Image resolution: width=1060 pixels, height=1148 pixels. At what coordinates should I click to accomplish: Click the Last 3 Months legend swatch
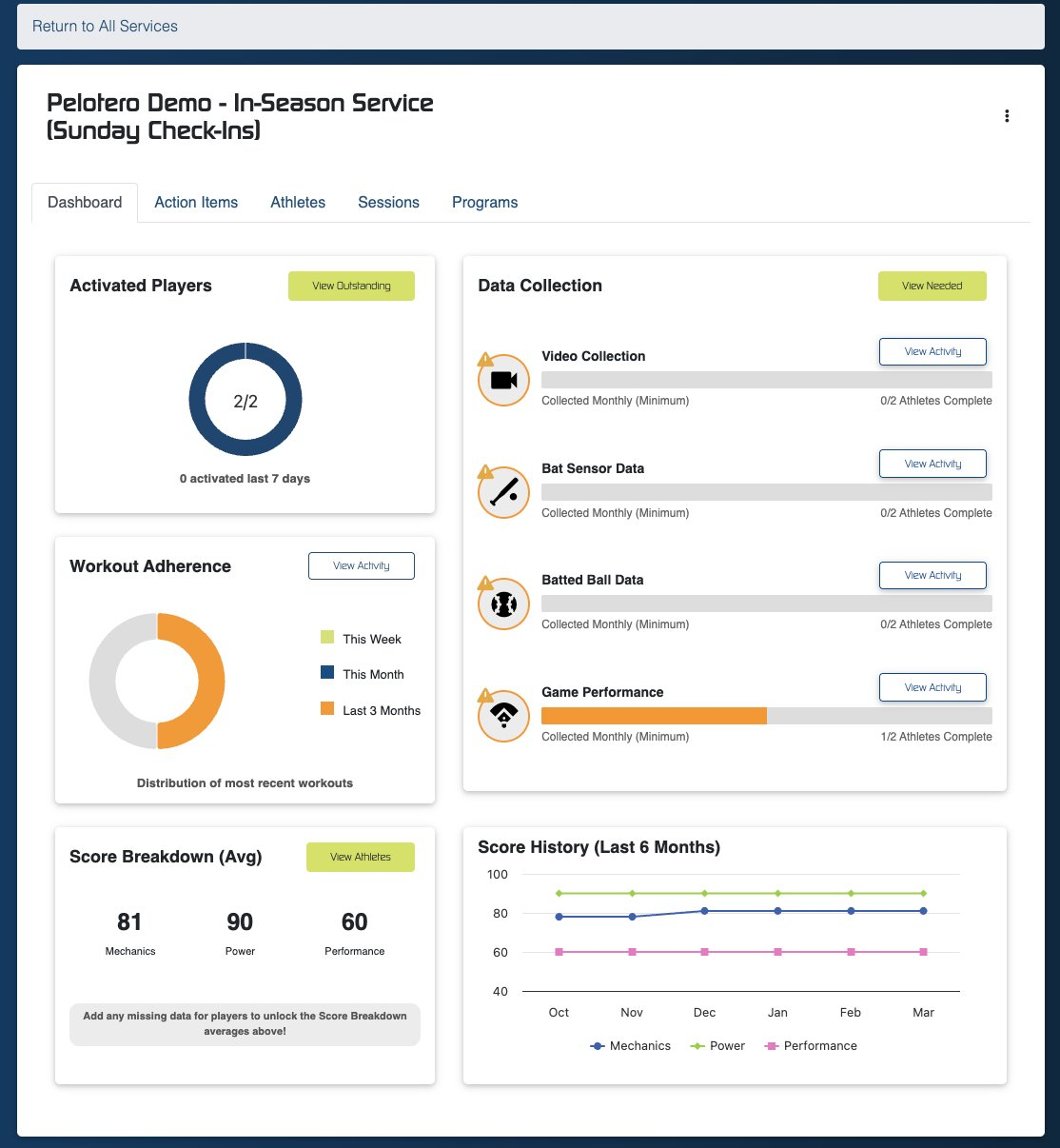tap(327, 708)
